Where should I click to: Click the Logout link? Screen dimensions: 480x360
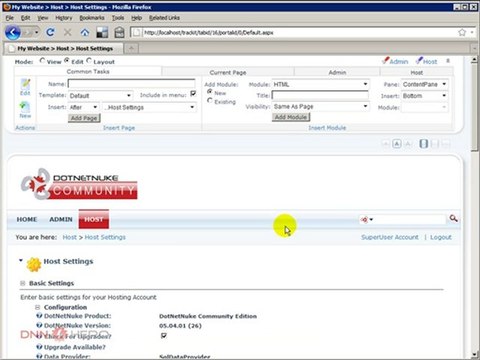pyautogui.click(x=441, y=237)
